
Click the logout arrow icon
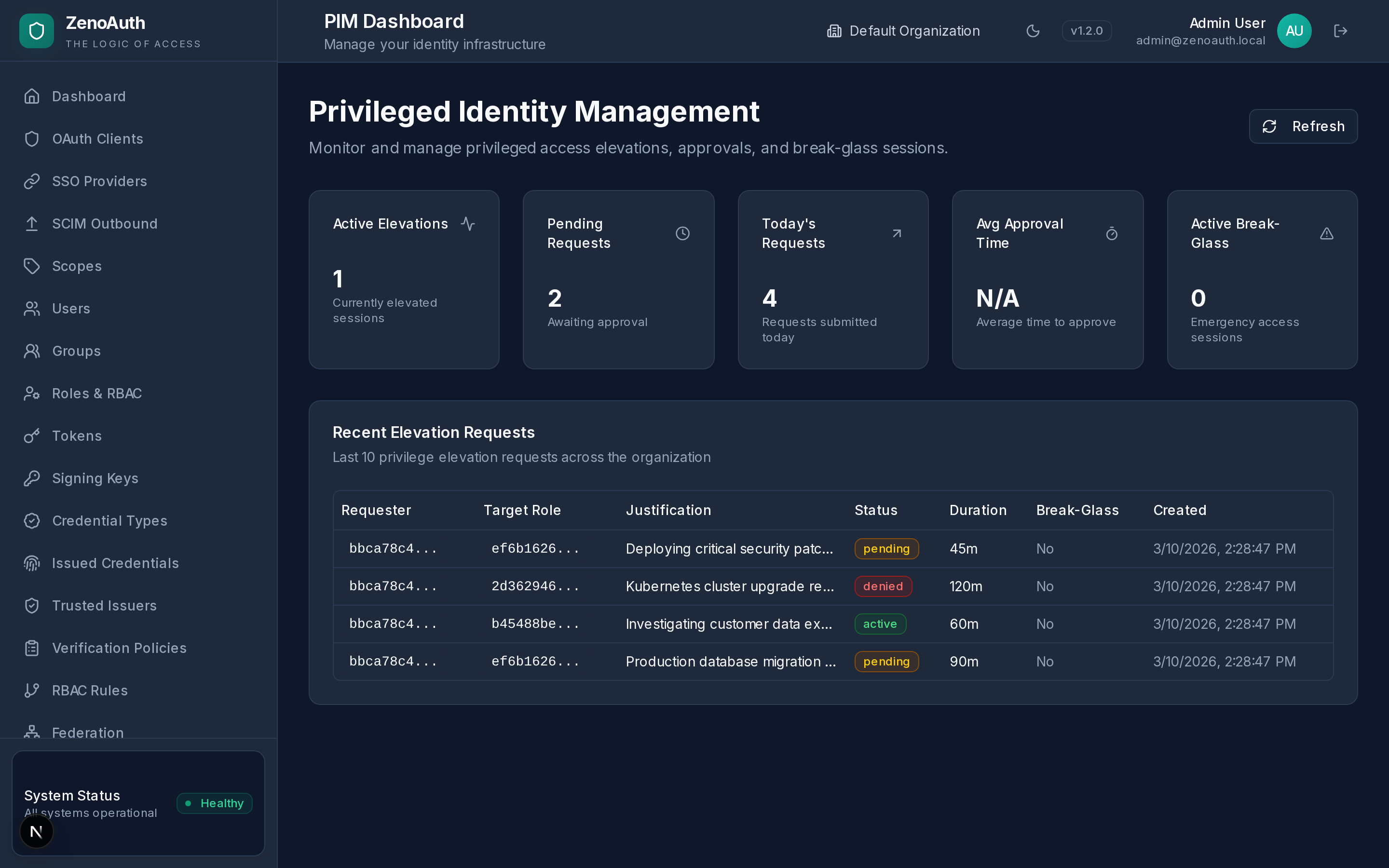tap(1341, 30)
